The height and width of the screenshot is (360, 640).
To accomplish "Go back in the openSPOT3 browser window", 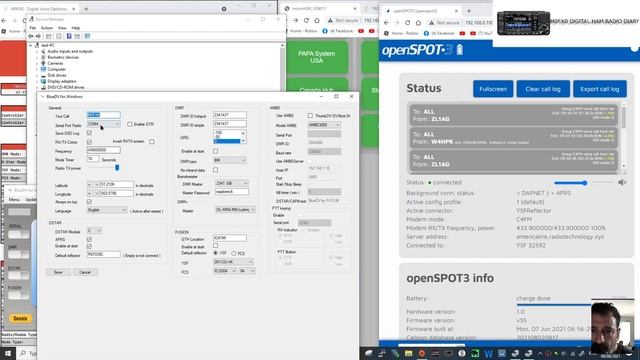I will click(387, 23).
